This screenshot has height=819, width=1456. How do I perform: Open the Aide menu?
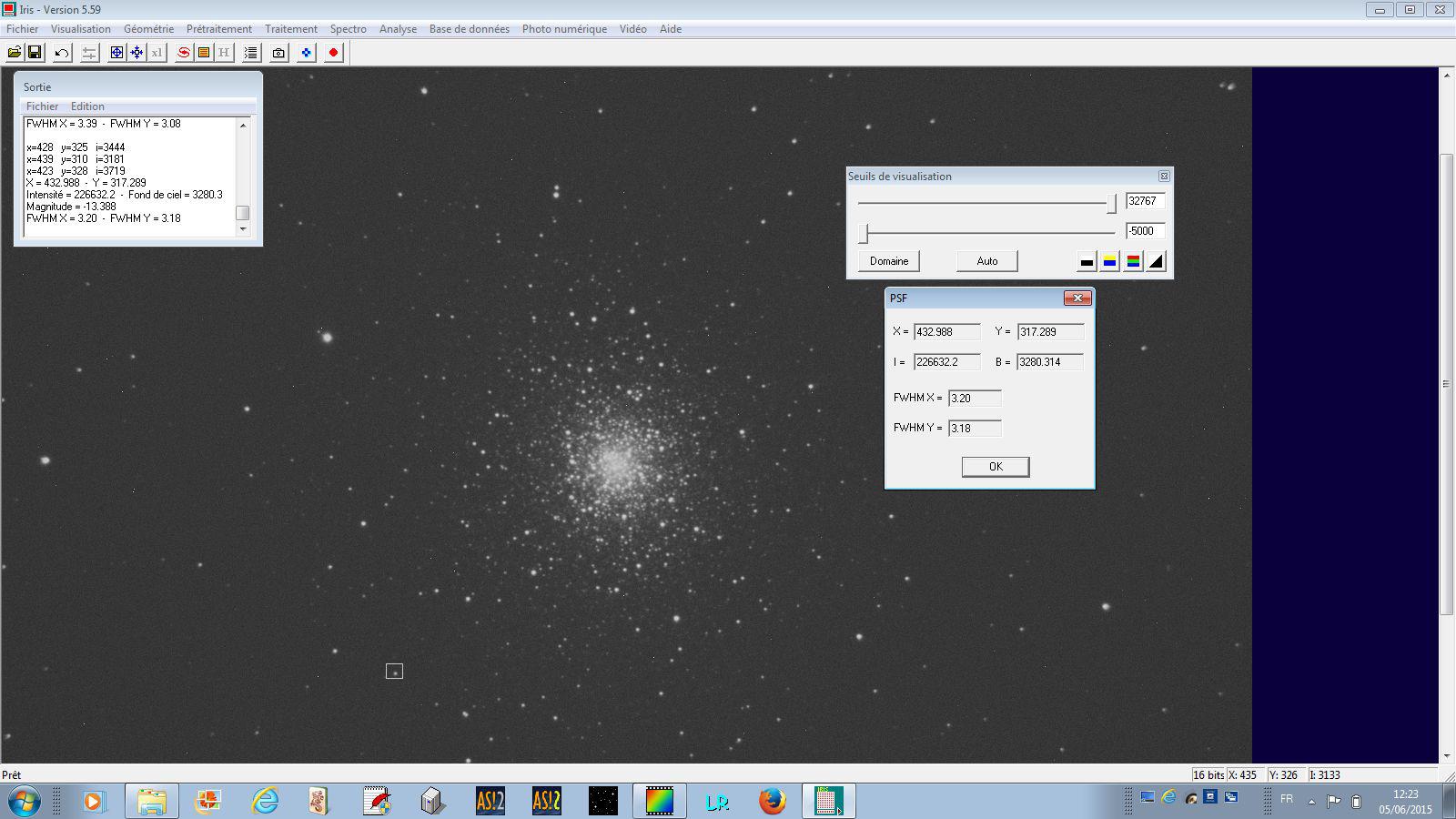point(671,29)
